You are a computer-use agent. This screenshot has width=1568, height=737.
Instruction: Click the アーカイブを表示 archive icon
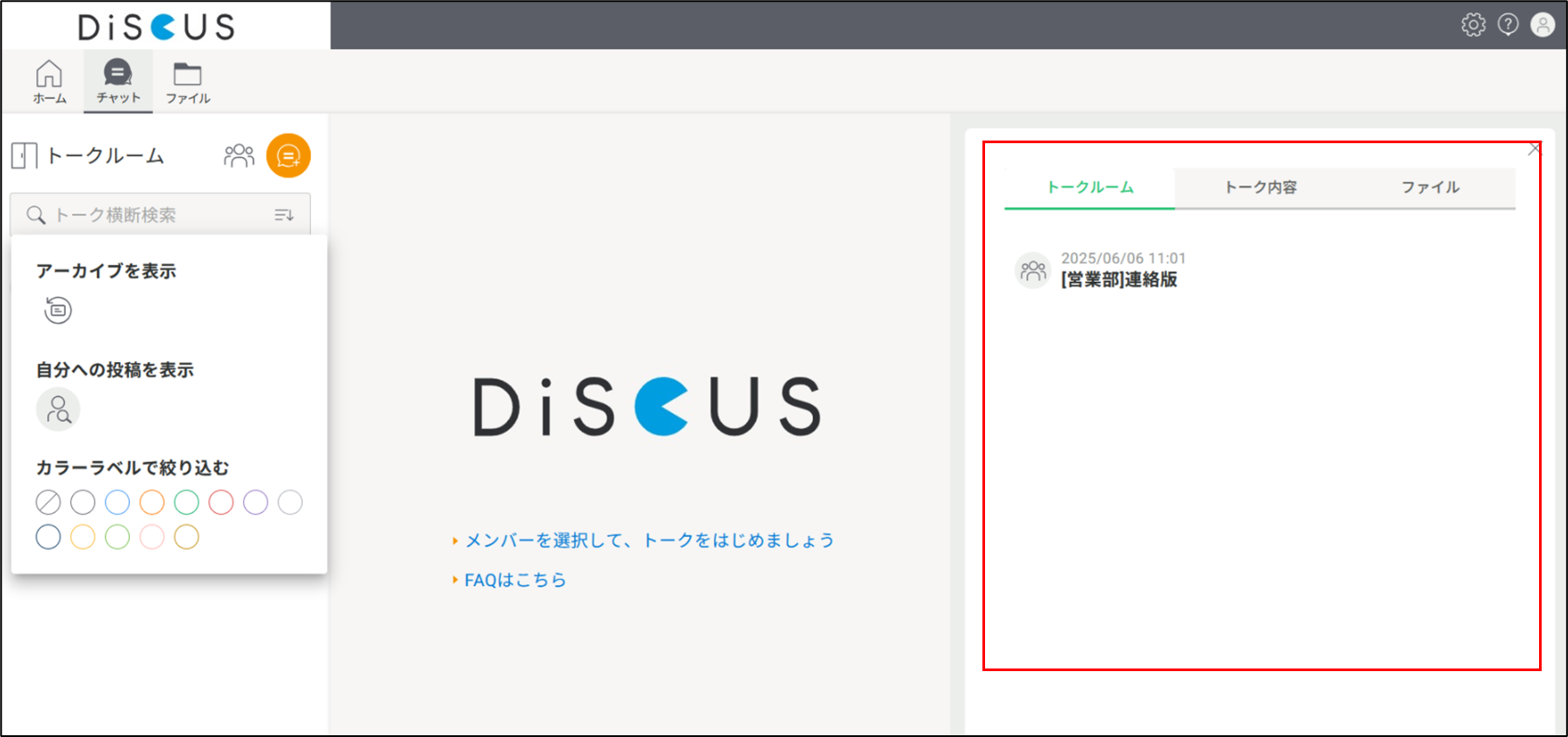point(58,310)
